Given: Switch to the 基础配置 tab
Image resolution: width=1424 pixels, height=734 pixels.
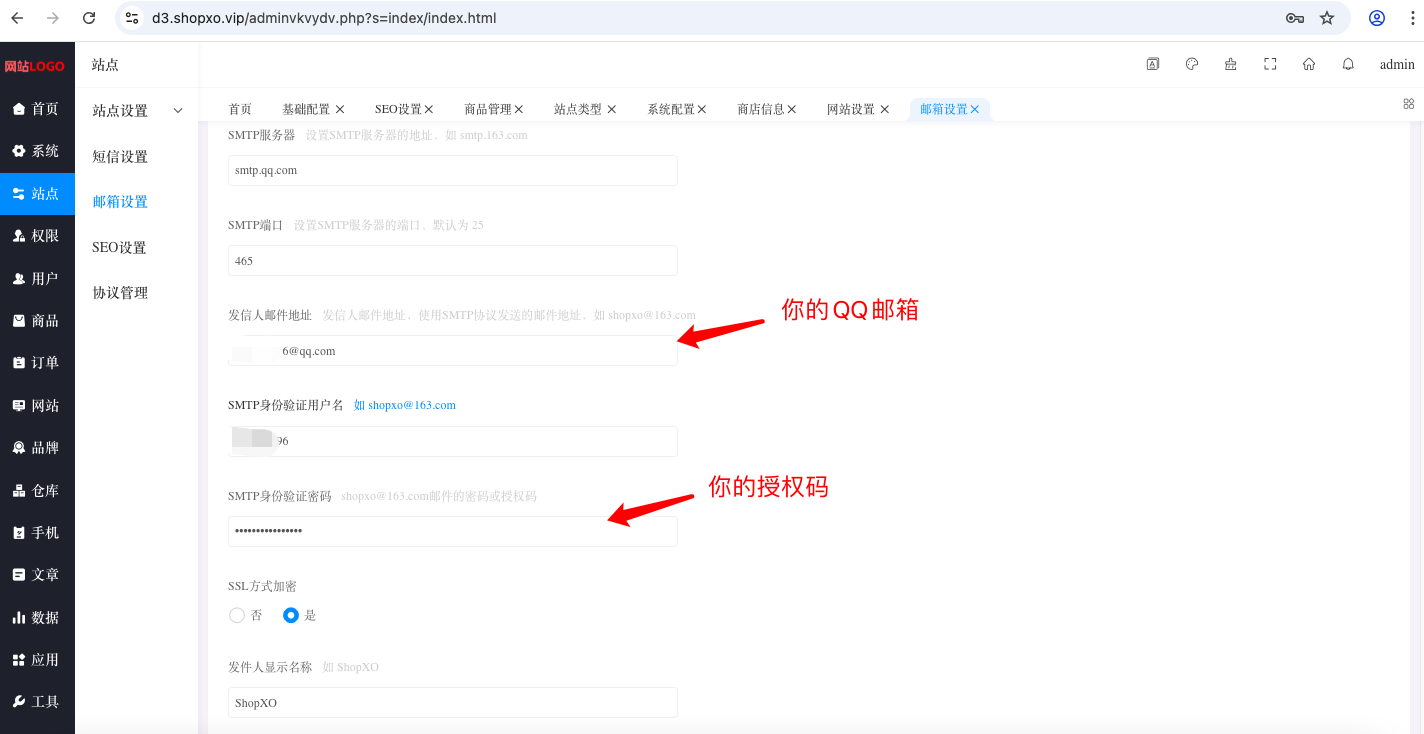Looking at the screenshot, I should pos(306,109).
